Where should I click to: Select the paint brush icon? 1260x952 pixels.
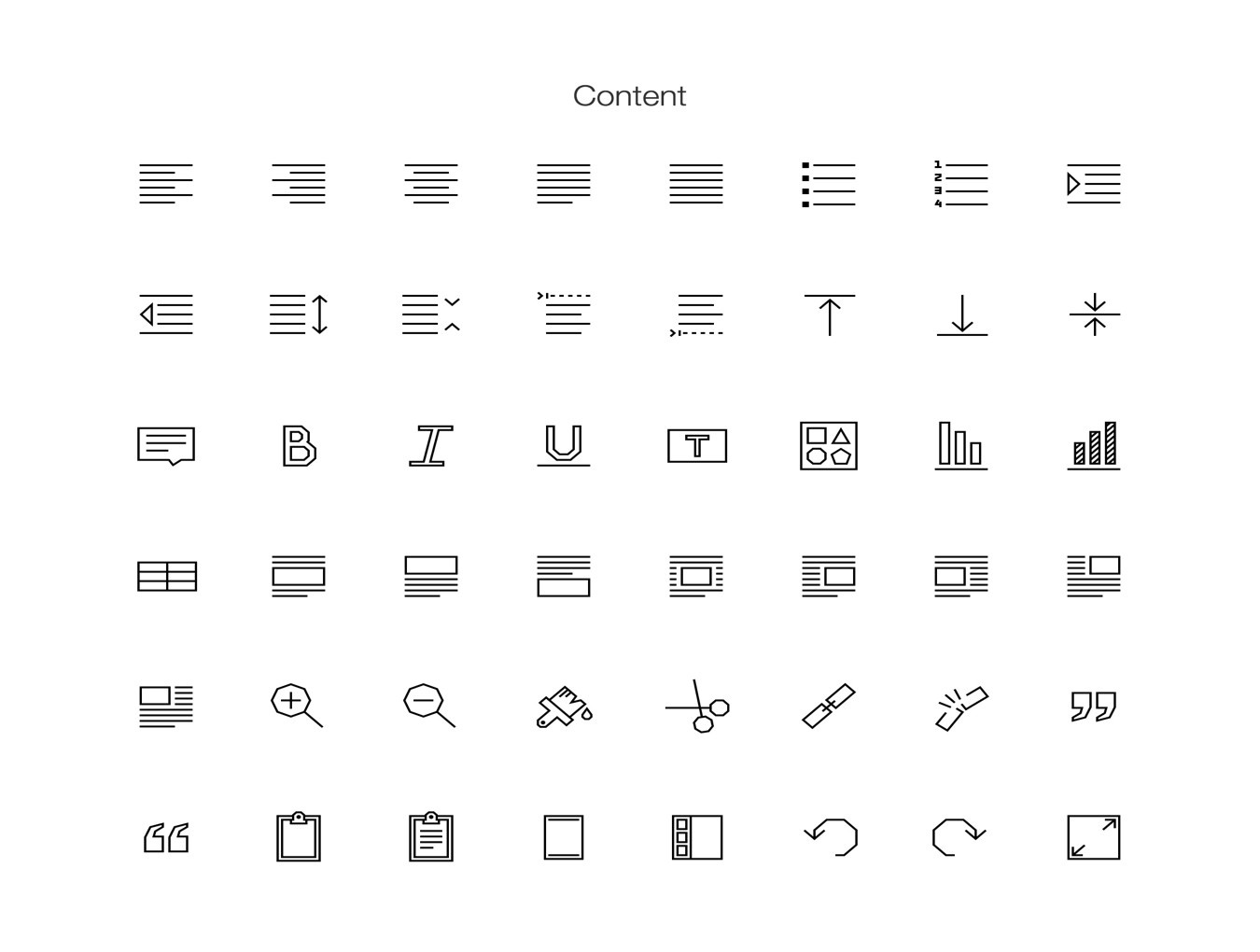(564, 707)
